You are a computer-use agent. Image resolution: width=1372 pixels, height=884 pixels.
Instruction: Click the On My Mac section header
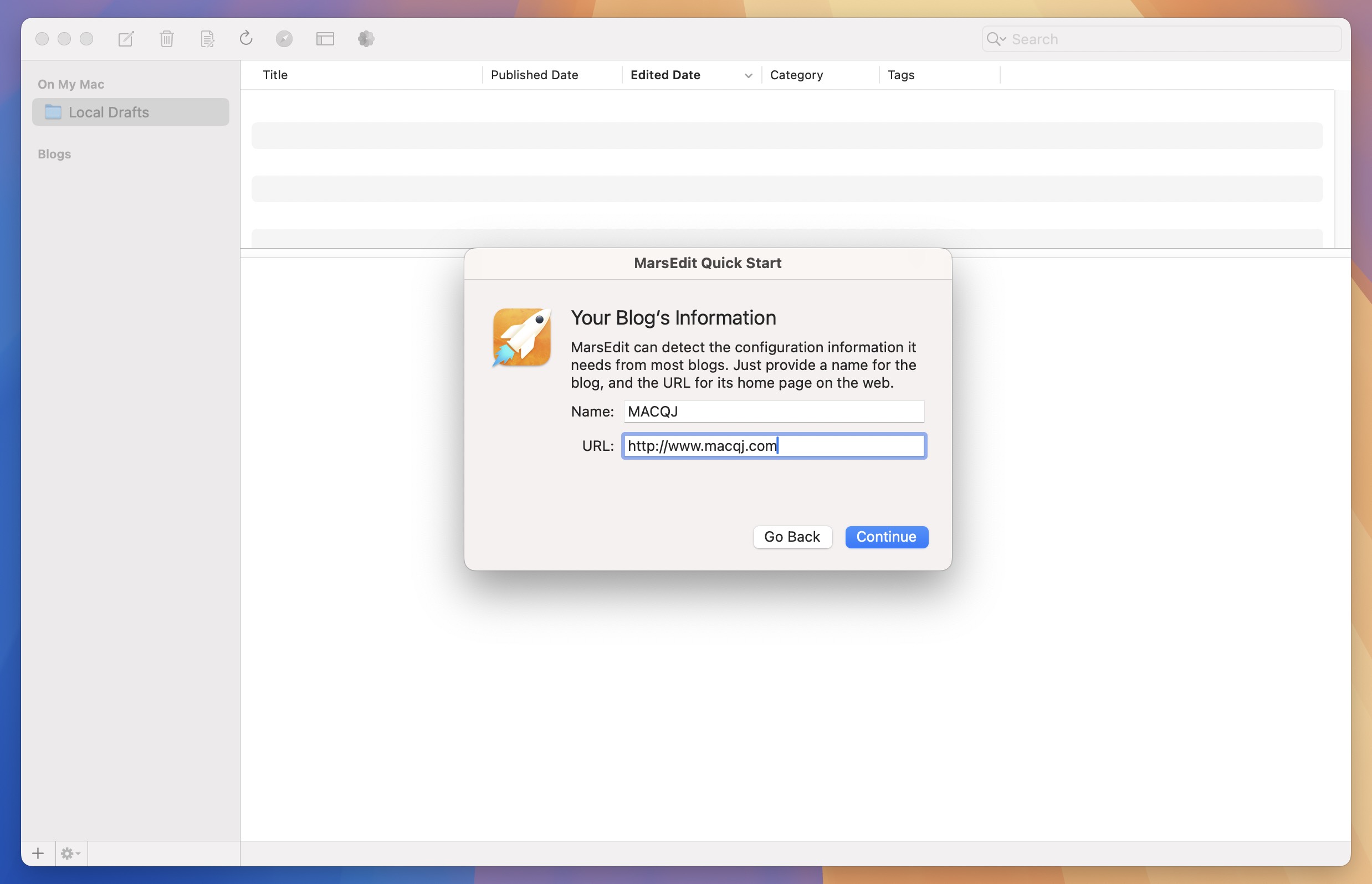point(70,84)
